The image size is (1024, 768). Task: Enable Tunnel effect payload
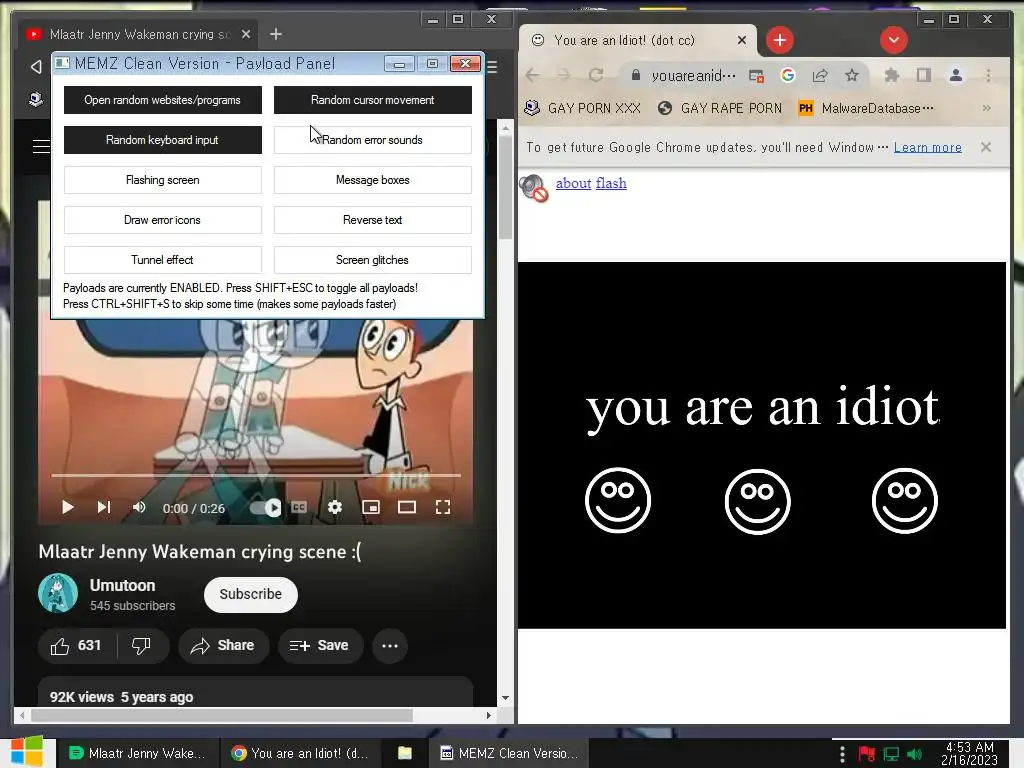pos(163,260)
